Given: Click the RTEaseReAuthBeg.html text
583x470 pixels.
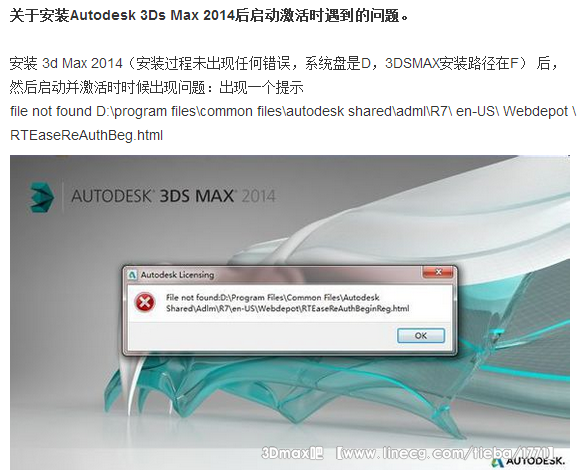Looking at the screenshot, I should click(x=87, y=135).
